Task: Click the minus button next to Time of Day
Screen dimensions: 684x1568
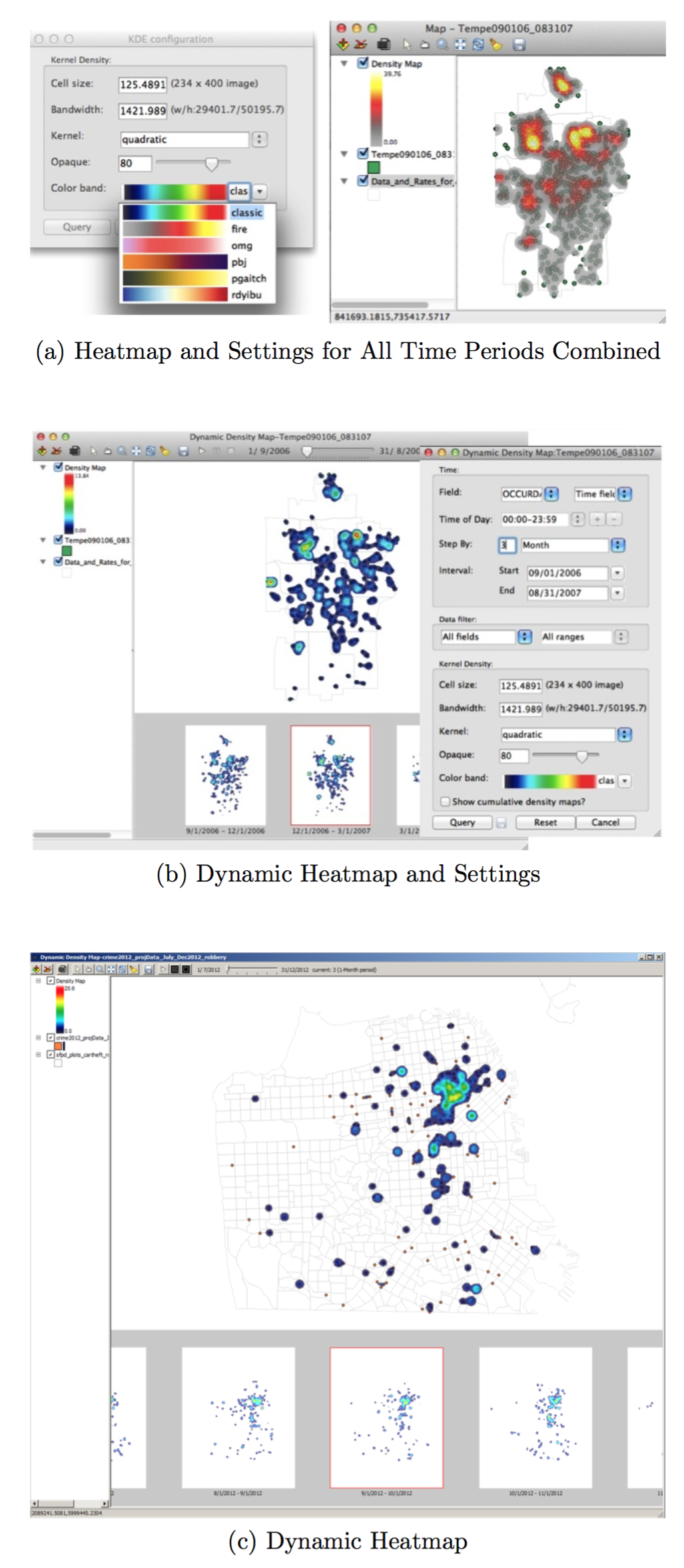Action: click(614, 519)
